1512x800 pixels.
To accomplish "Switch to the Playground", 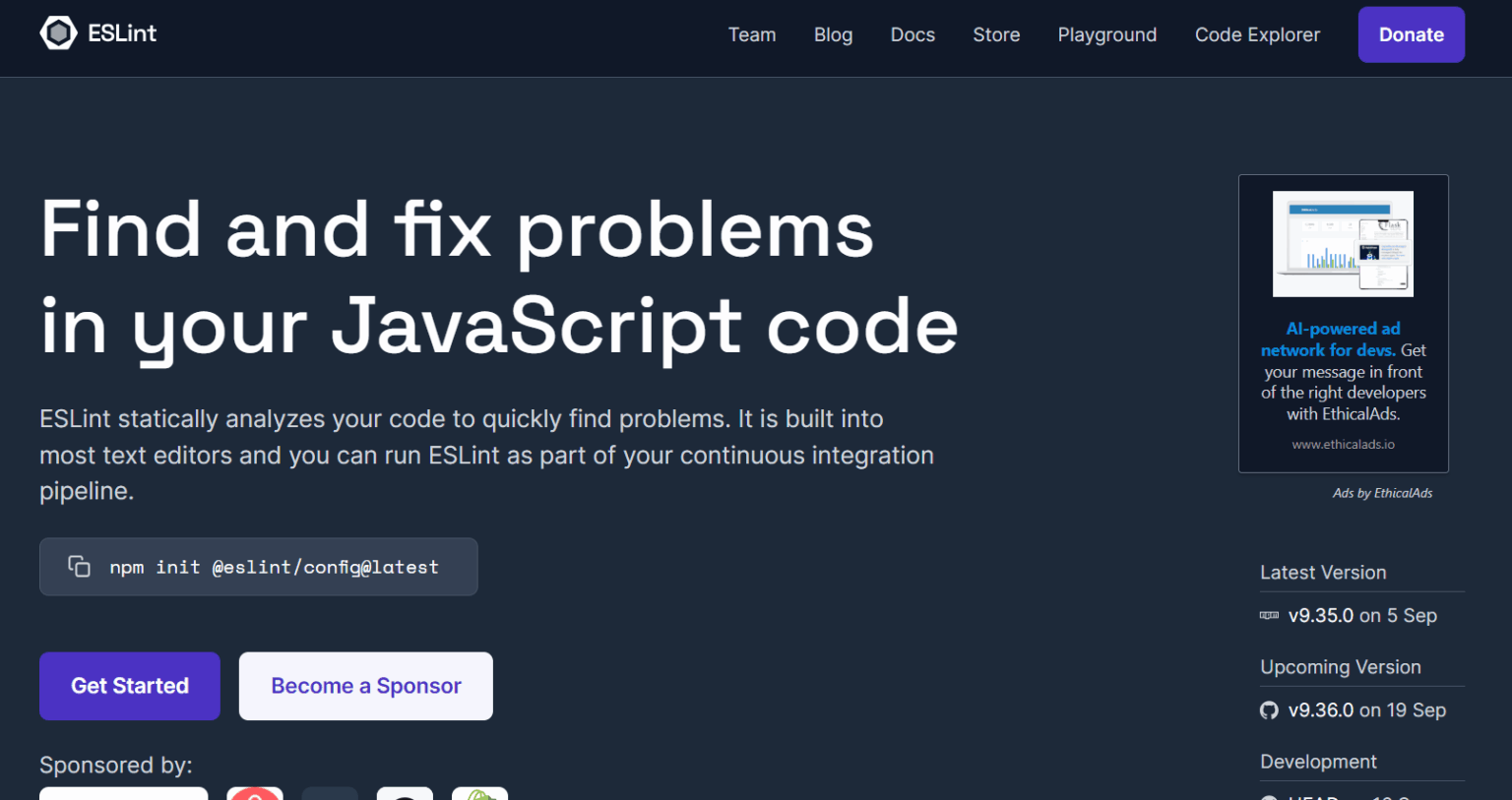I will click(x=1106, y=34).
